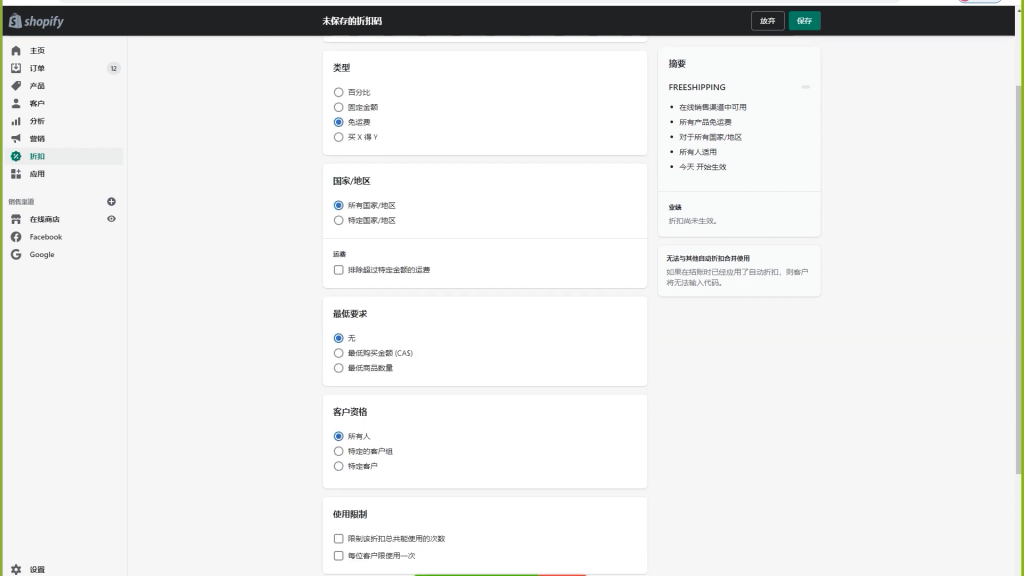Choose the 特定国家/地区 radio option

click(338, 220)
